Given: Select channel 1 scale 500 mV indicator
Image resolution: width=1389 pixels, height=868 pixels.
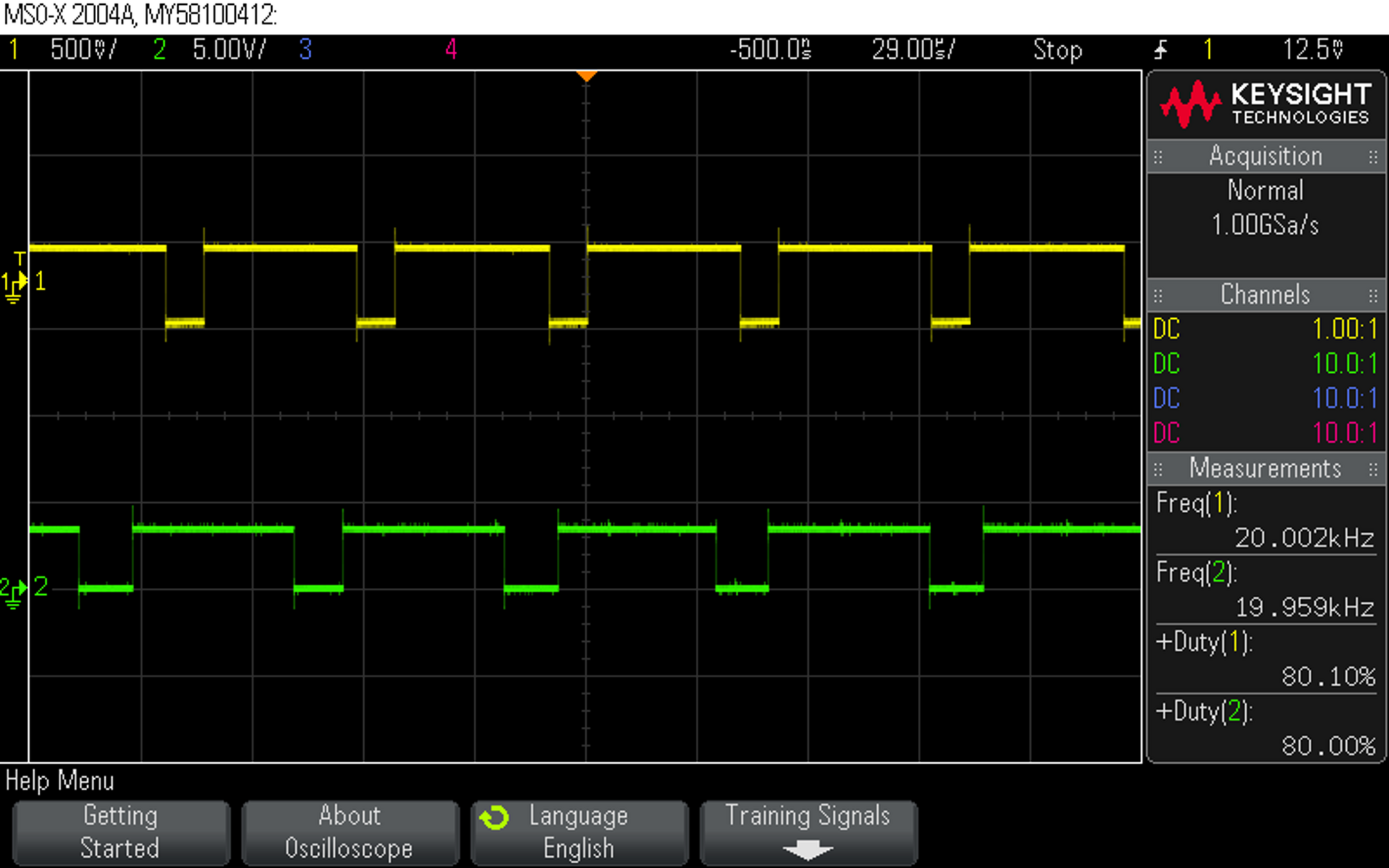Looking at the screenshot, I should 83,50.
